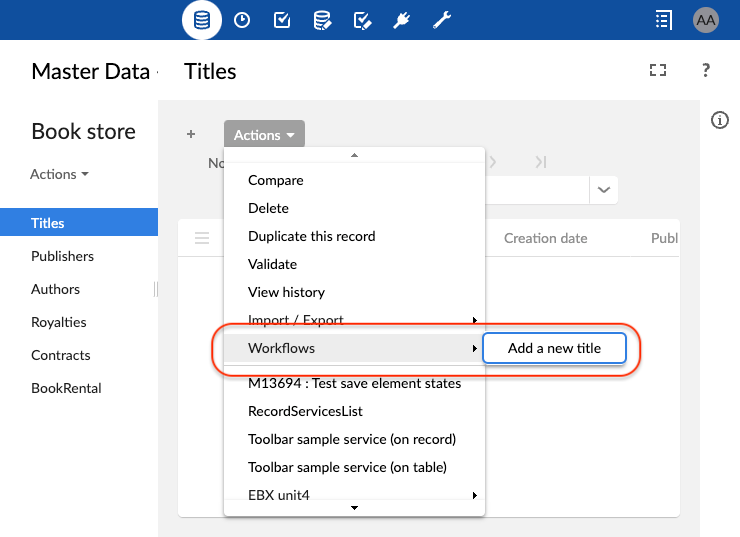Click the clock history icon in header
The width and height of the screenshot is (740, 537).
tap(242, 19)
